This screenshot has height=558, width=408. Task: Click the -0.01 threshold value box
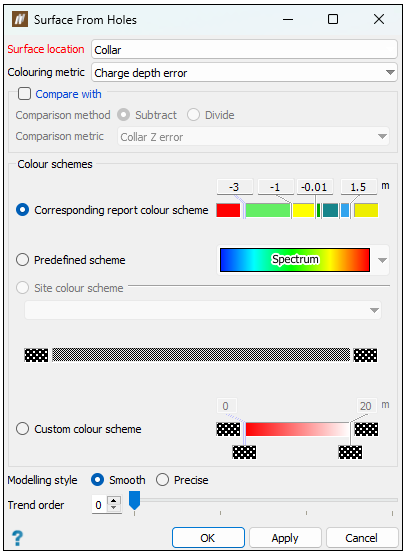coord(315,187)
